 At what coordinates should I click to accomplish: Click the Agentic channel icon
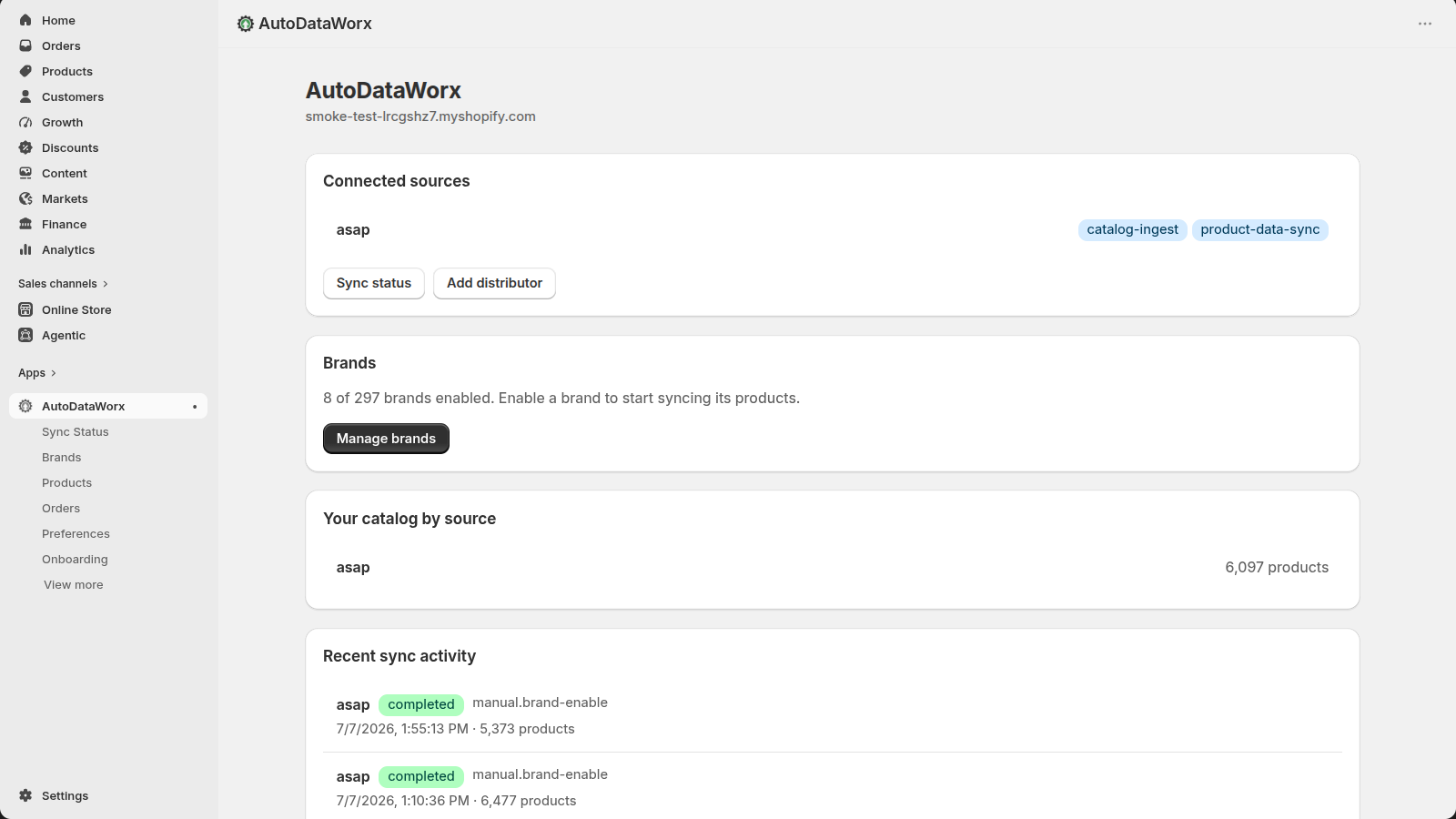point(25,335)
